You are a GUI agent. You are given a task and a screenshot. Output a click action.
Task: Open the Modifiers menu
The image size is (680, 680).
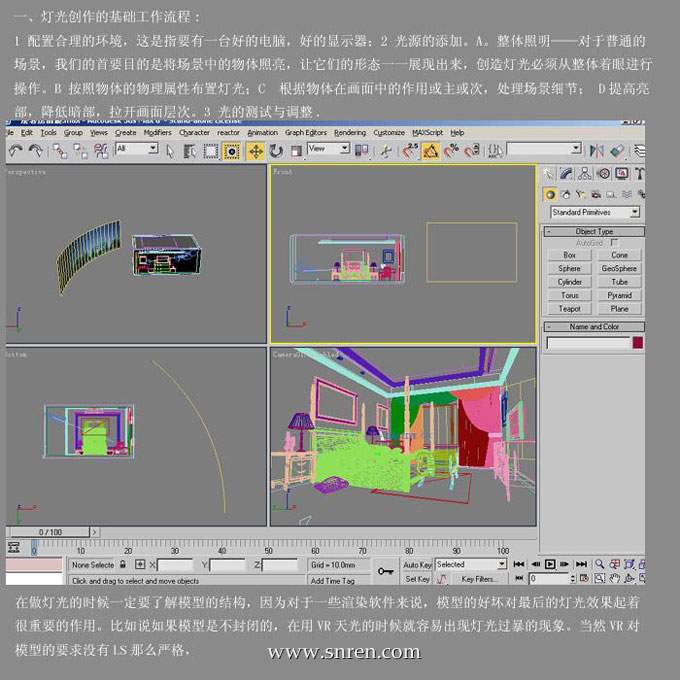click(157, 133)
